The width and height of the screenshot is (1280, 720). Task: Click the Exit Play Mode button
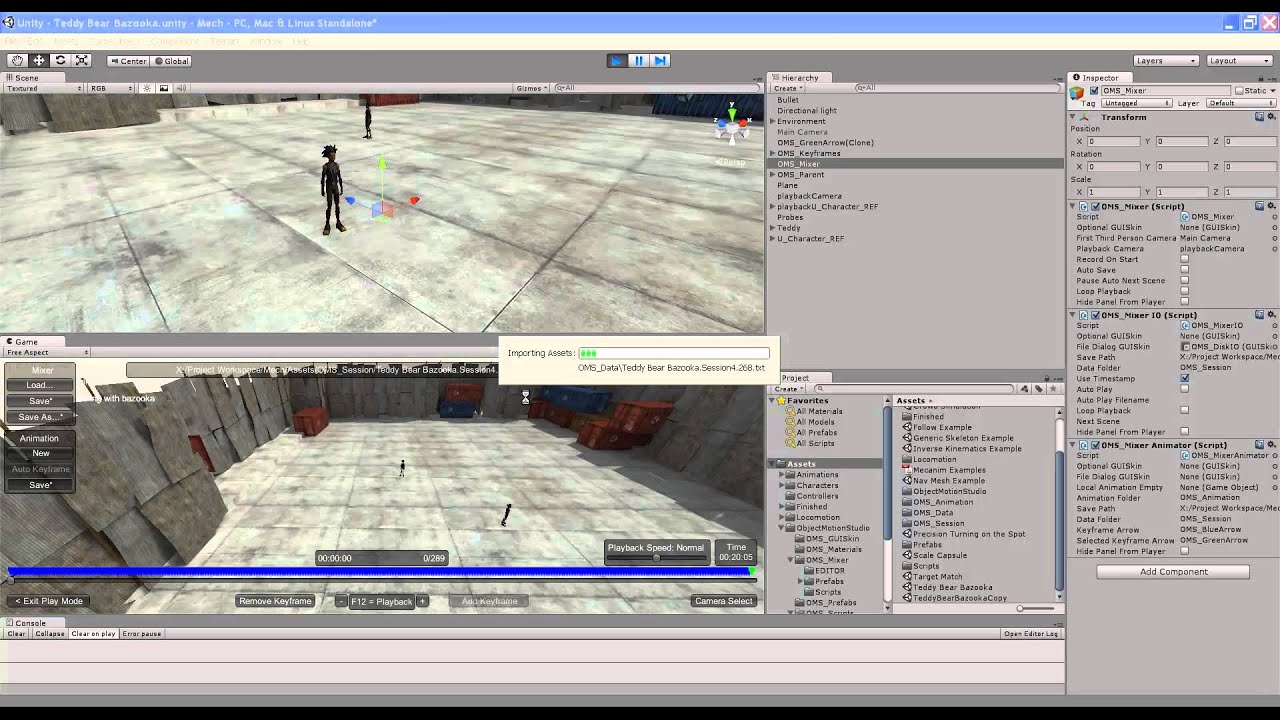point(48,601)
